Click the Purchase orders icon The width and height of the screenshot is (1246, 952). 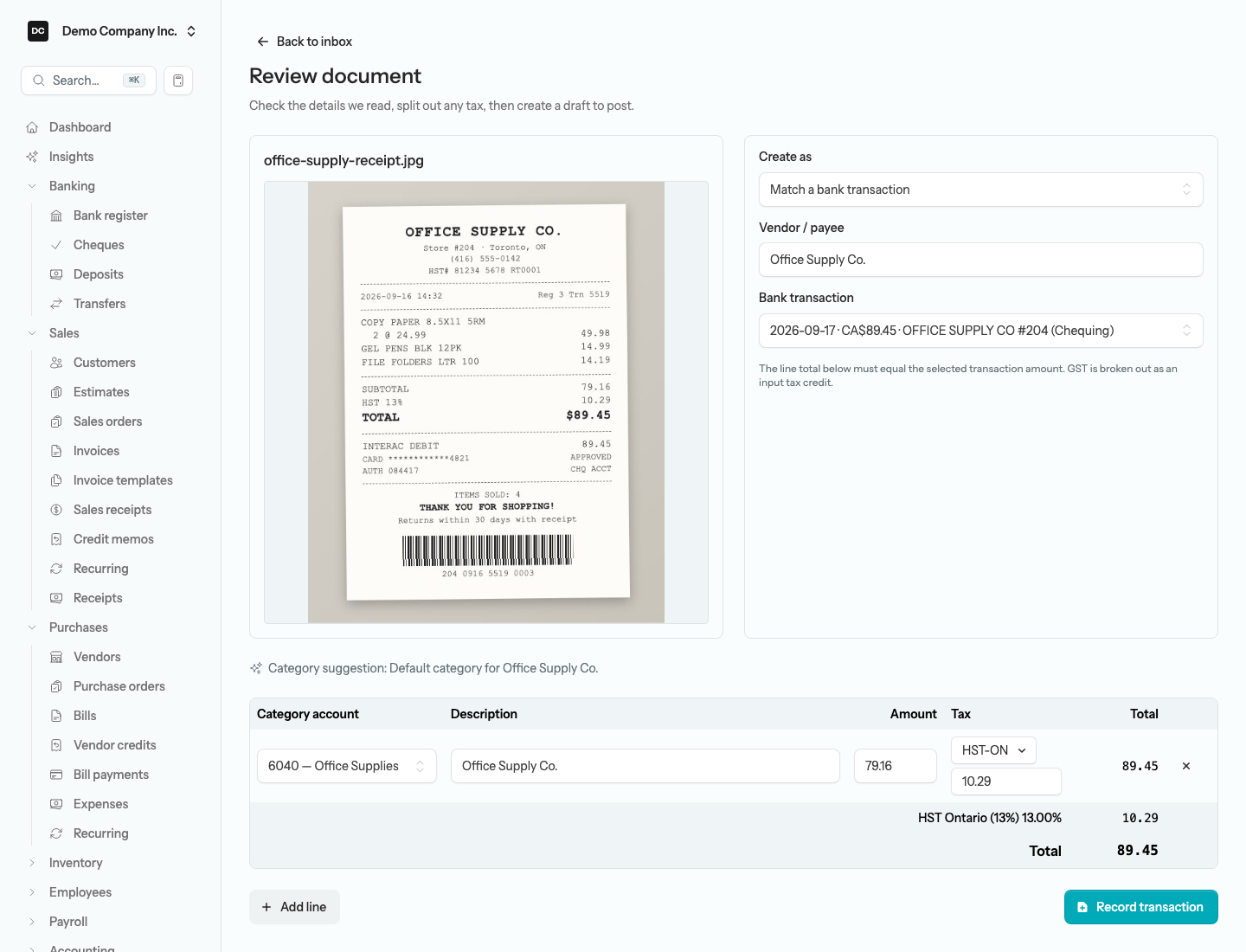56,686
